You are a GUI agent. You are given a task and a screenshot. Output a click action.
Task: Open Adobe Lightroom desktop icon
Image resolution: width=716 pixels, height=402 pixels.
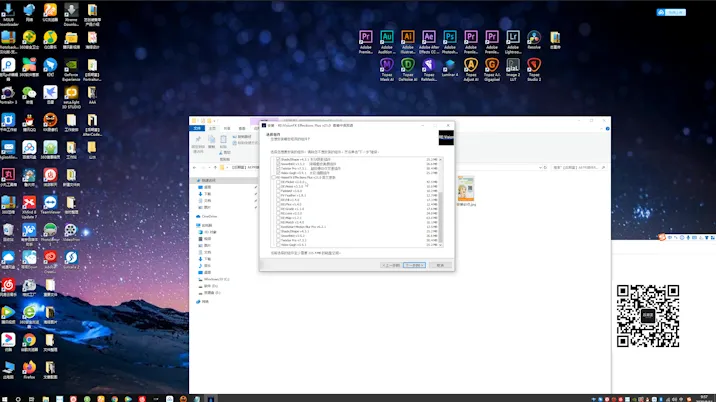pos(513,38)
